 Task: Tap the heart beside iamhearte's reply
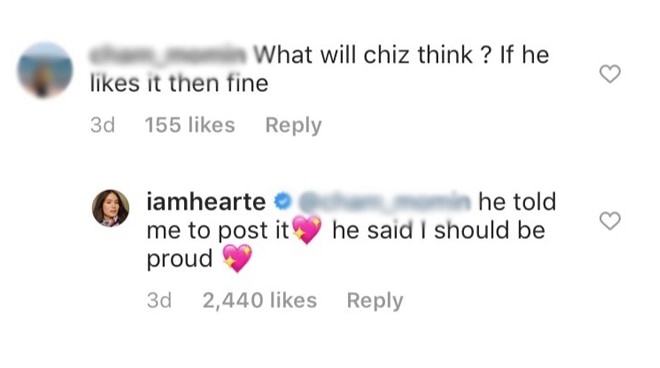tap(609, 221)
